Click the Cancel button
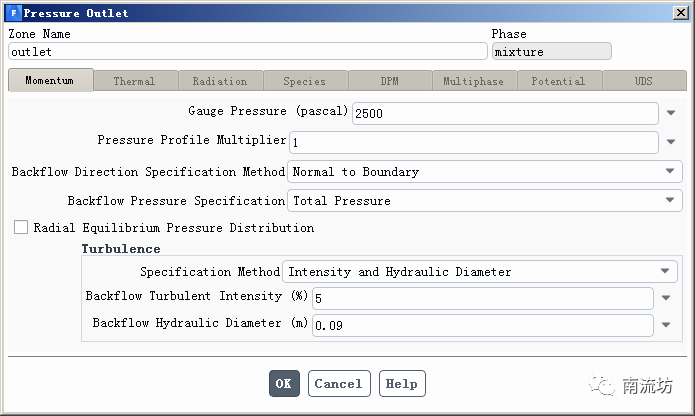The height and width of the screenshot is (416, 695). (338, 384)
